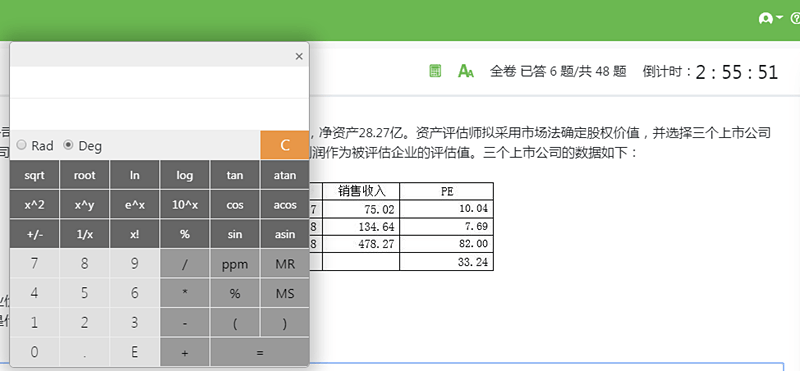The image size is (800, 371).
Task: Clear the calculator with the C button
Action: click(285, 145)
